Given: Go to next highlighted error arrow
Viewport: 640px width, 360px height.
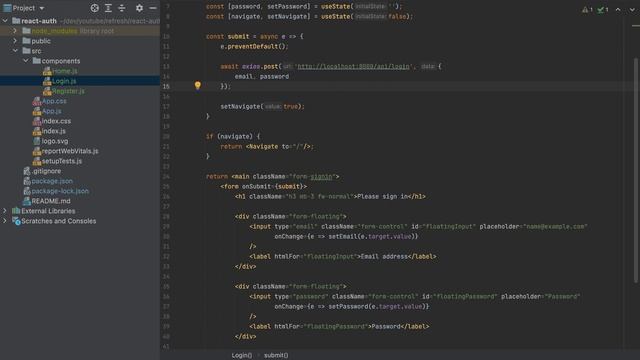Looking at the screenshot, I should (632, 9).
